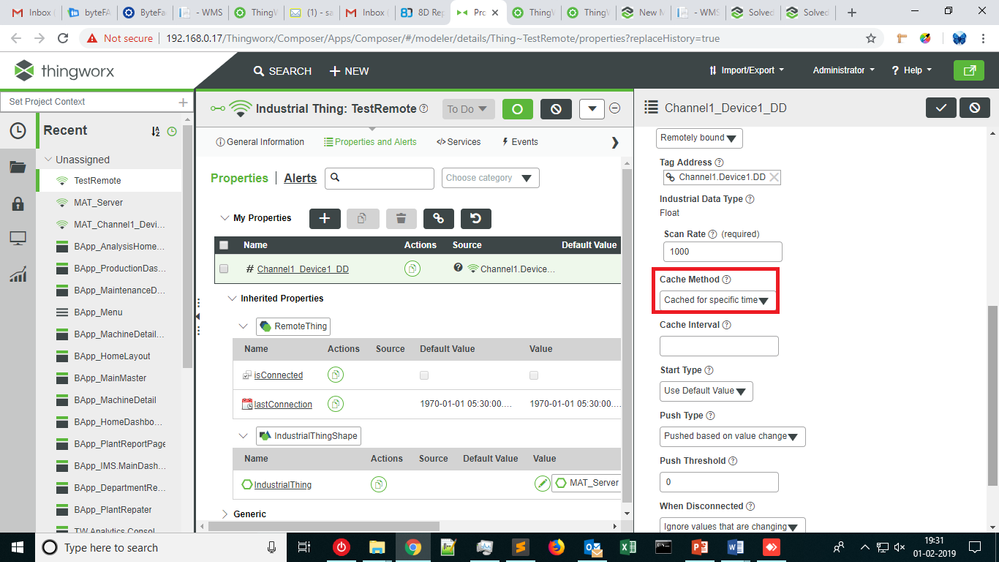Click the IndustrialThing edit pencil icon
Viewport: 999px width, 562px height.
(542, 484)
